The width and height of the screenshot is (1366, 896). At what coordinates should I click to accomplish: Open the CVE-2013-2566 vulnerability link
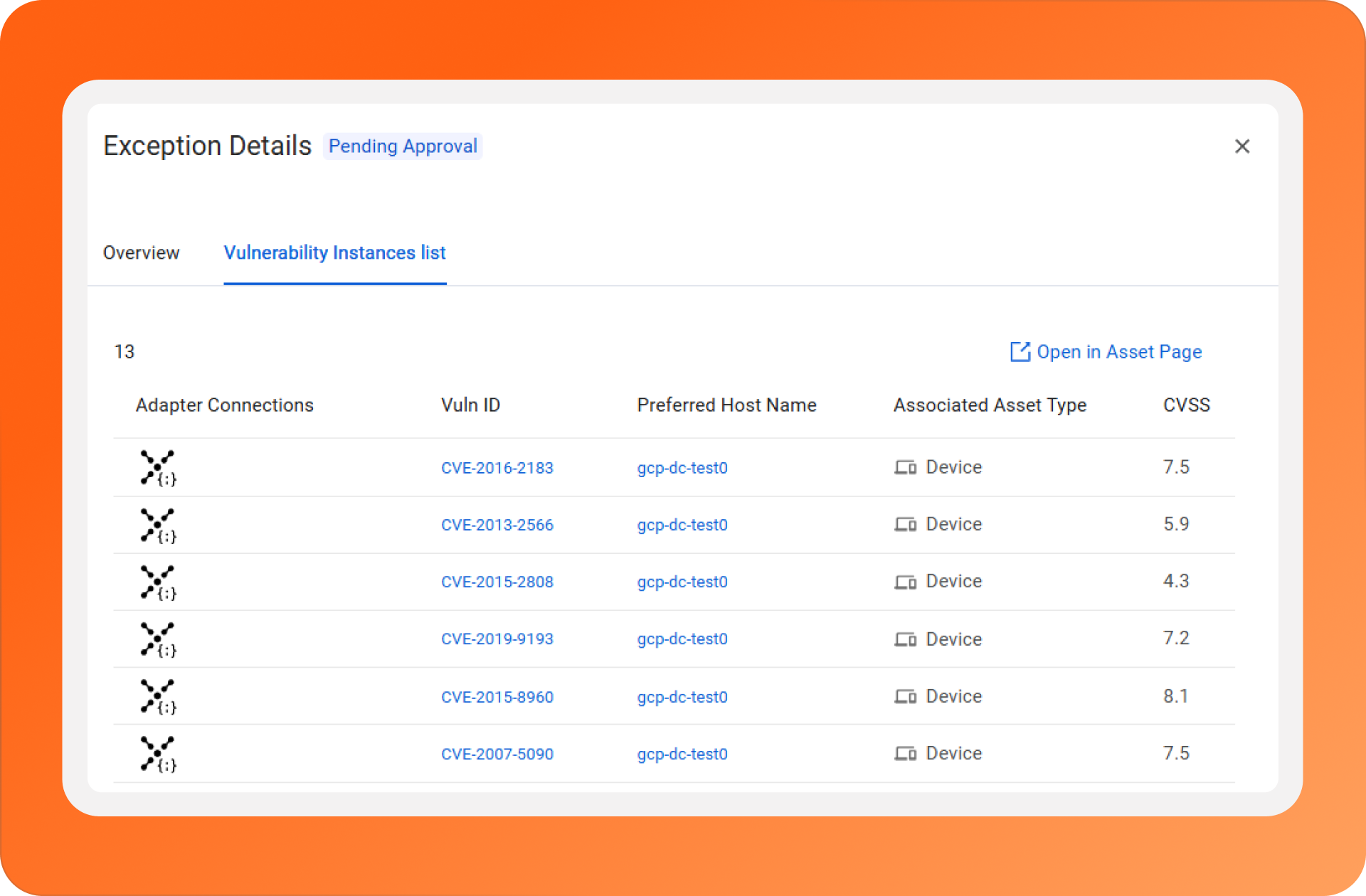(497, 525)
